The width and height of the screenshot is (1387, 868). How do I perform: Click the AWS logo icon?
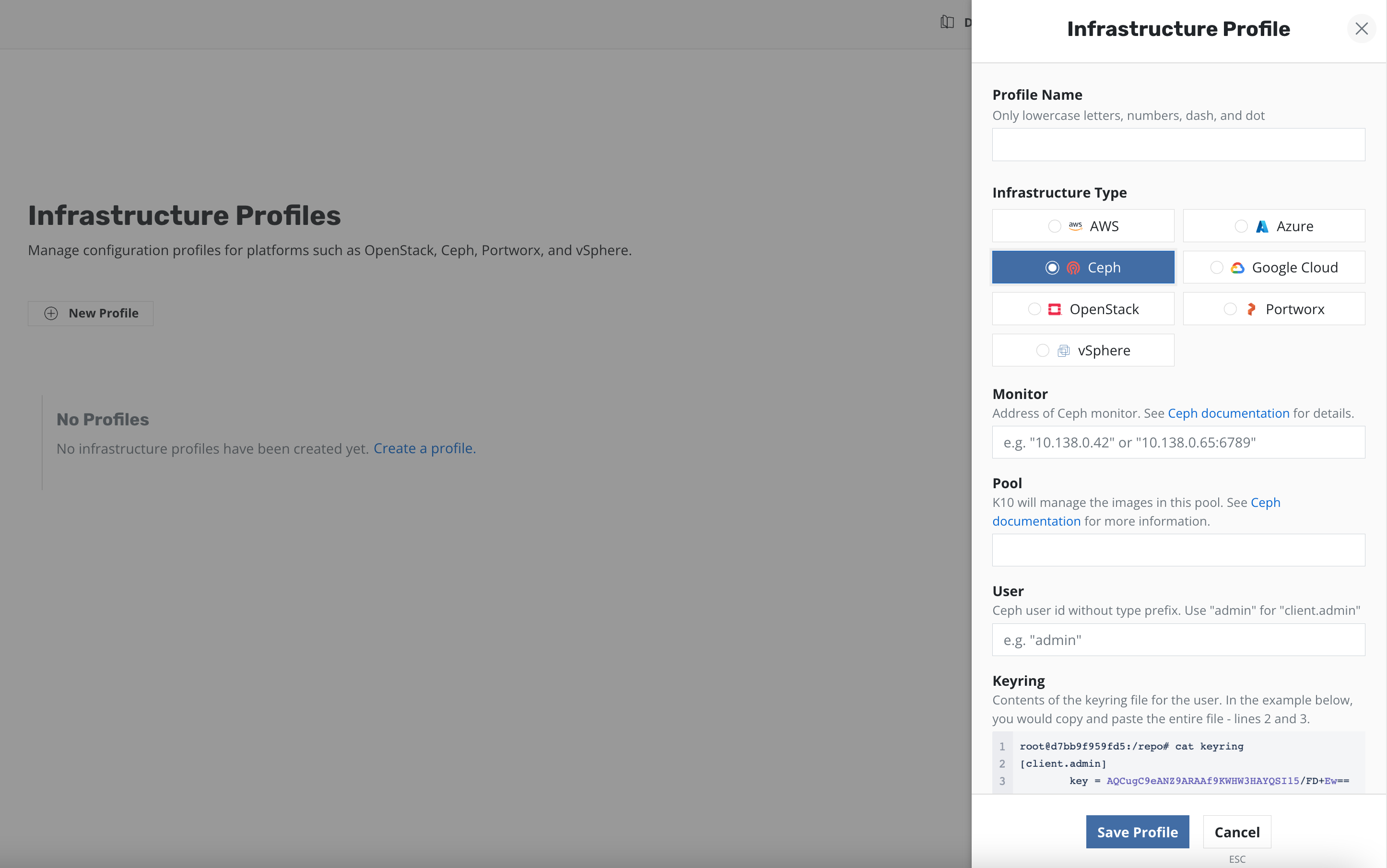click(1075, 225)
